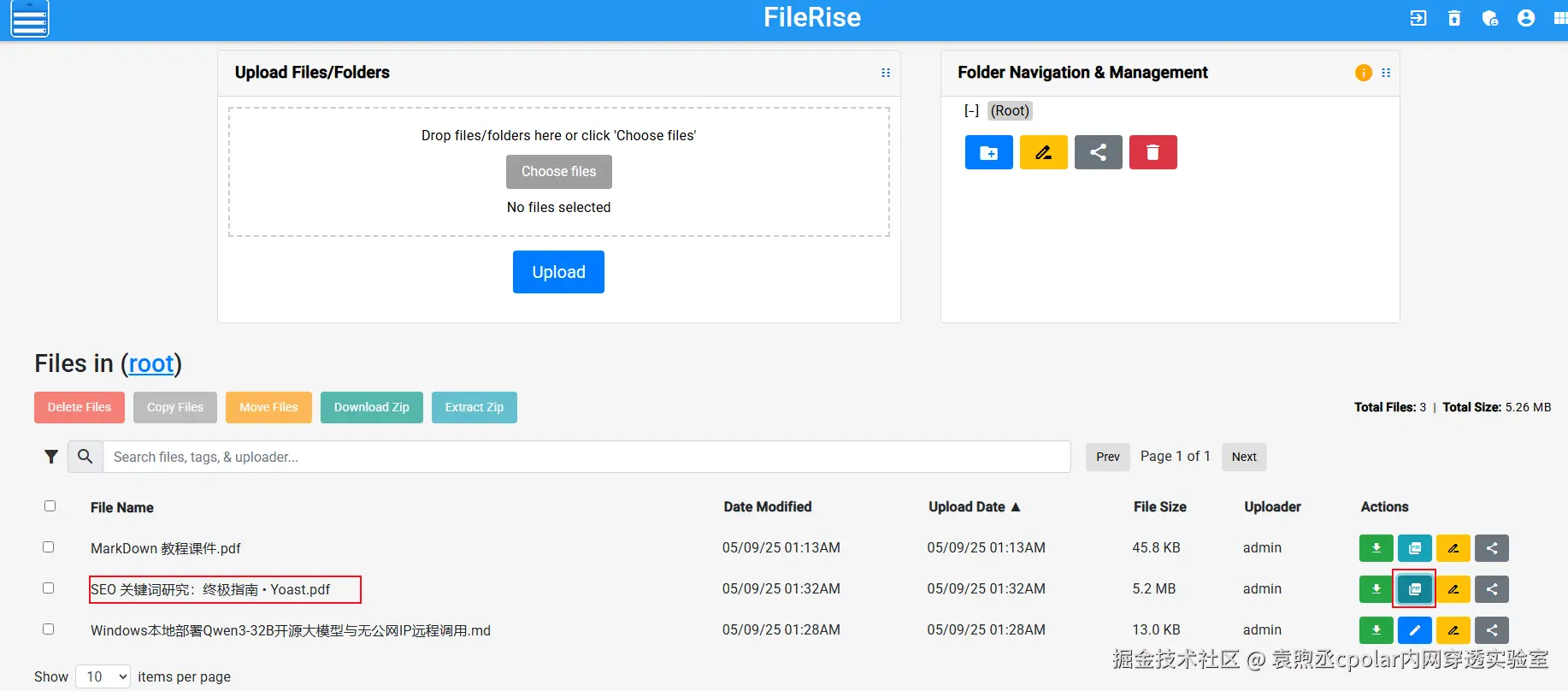Download the Windows本地部署Qwen3 md file
This screenshot has height=691, width=1568.
pos(1376,630)
